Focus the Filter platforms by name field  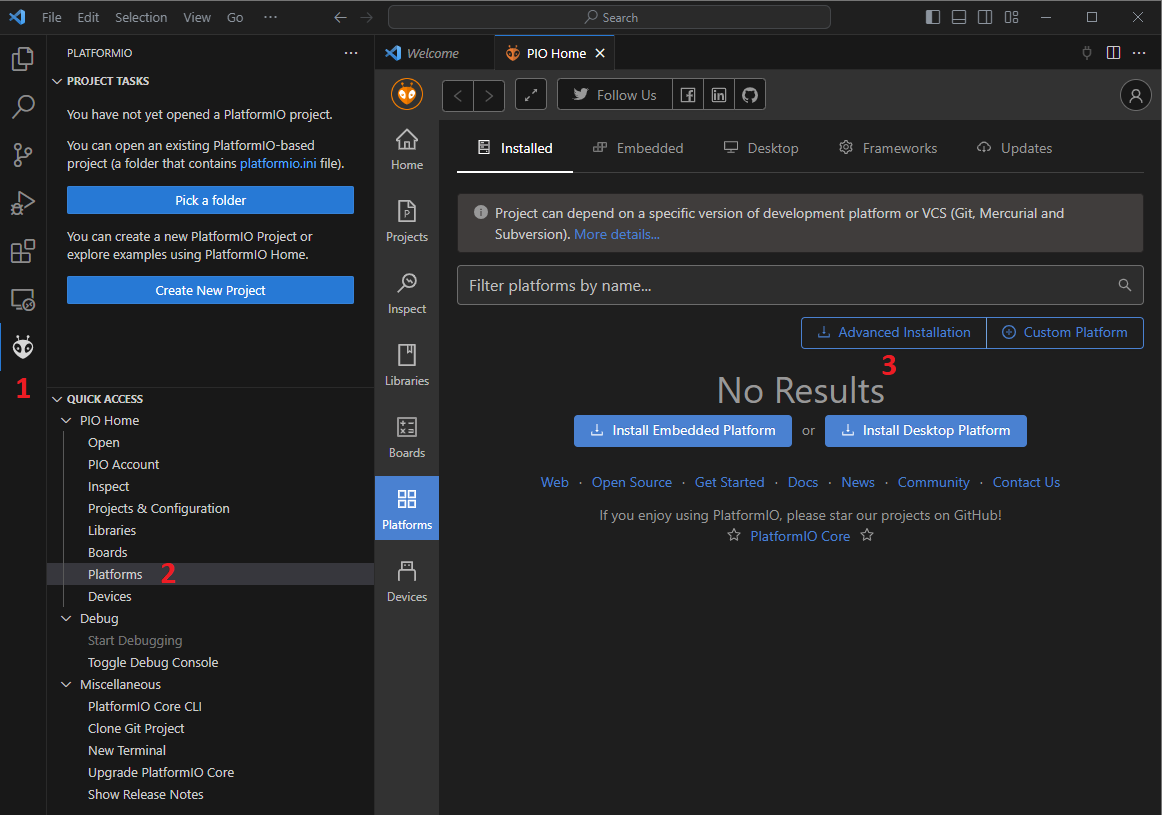790,286
